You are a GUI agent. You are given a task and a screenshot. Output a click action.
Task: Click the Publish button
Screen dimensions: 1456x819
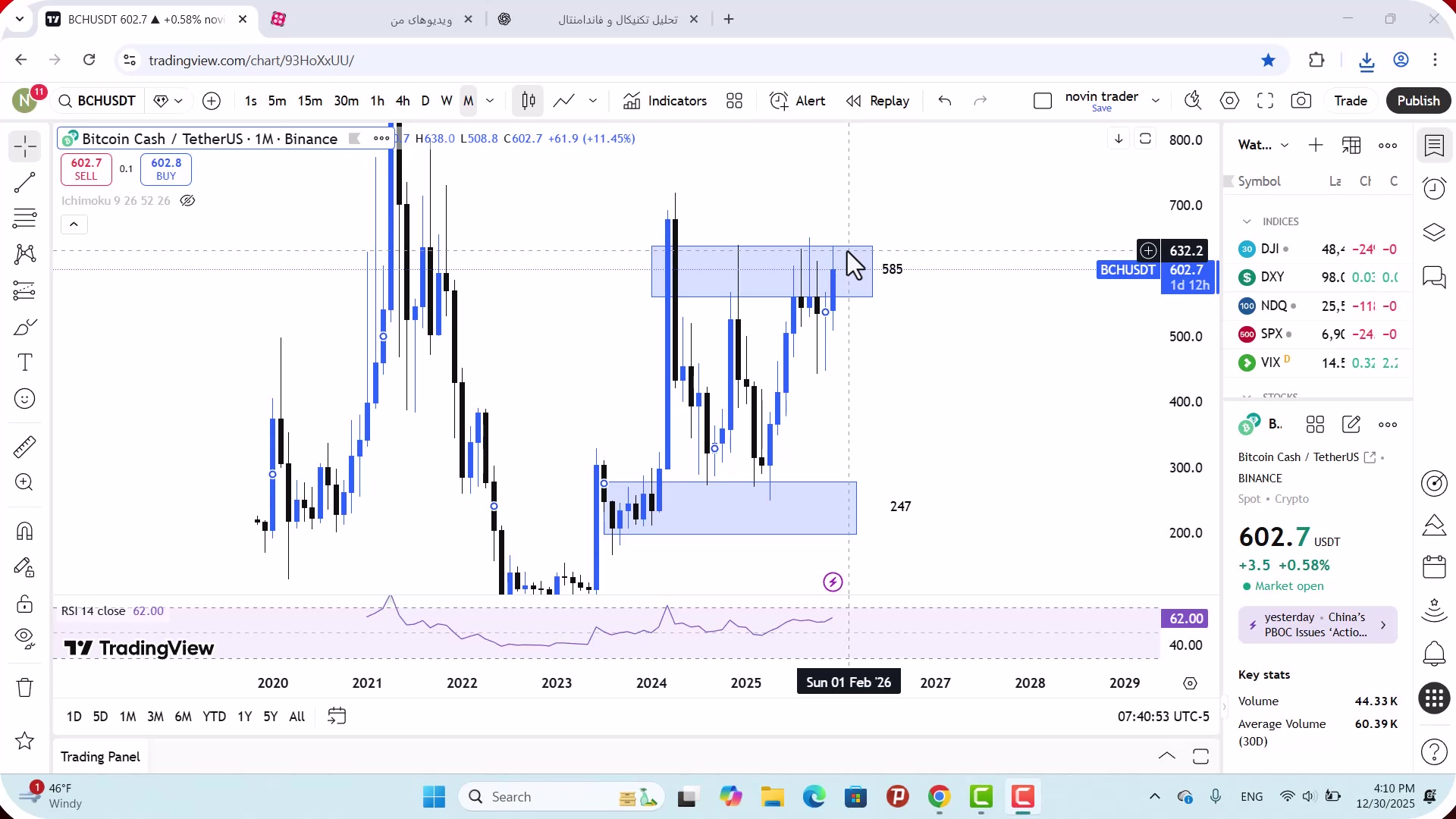pyautogui.click(x=1417, y=101)
